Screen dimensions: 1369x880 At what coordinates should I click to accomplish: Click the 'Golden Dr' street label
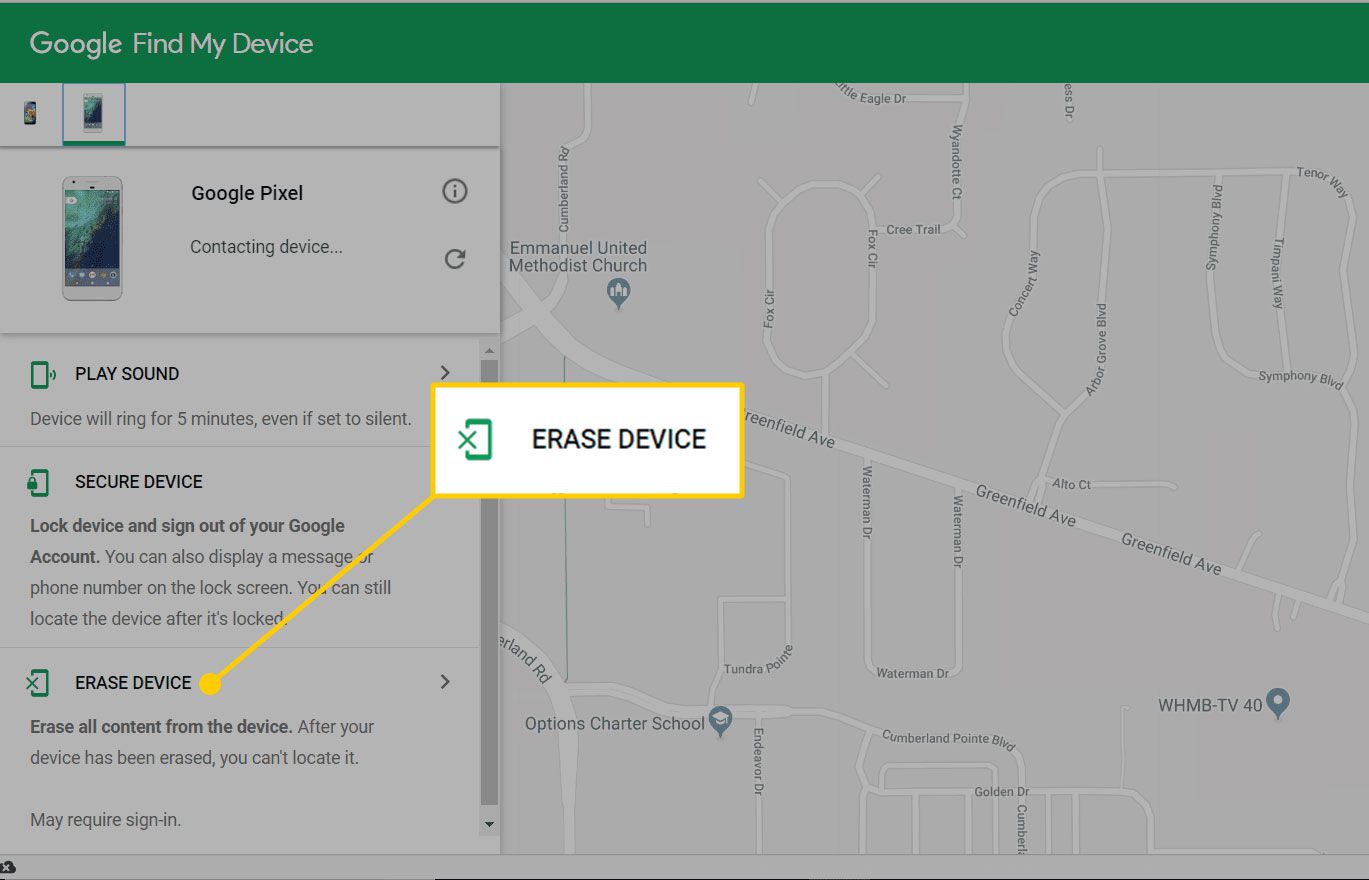point(1002,792)
